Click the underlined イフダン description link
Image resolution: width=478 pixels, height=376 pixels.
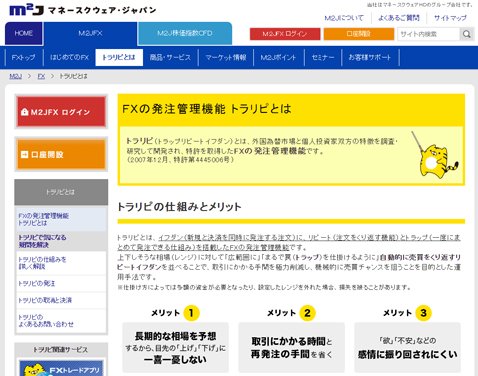(288, 242)
